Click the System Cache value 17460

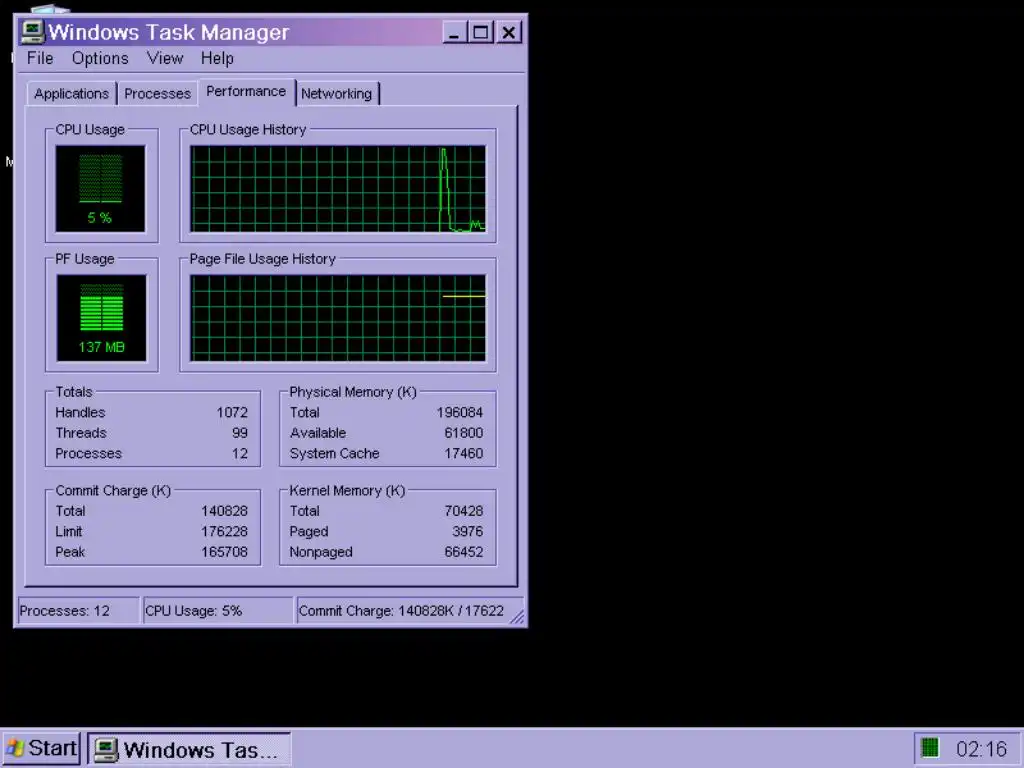coord(464,453)
